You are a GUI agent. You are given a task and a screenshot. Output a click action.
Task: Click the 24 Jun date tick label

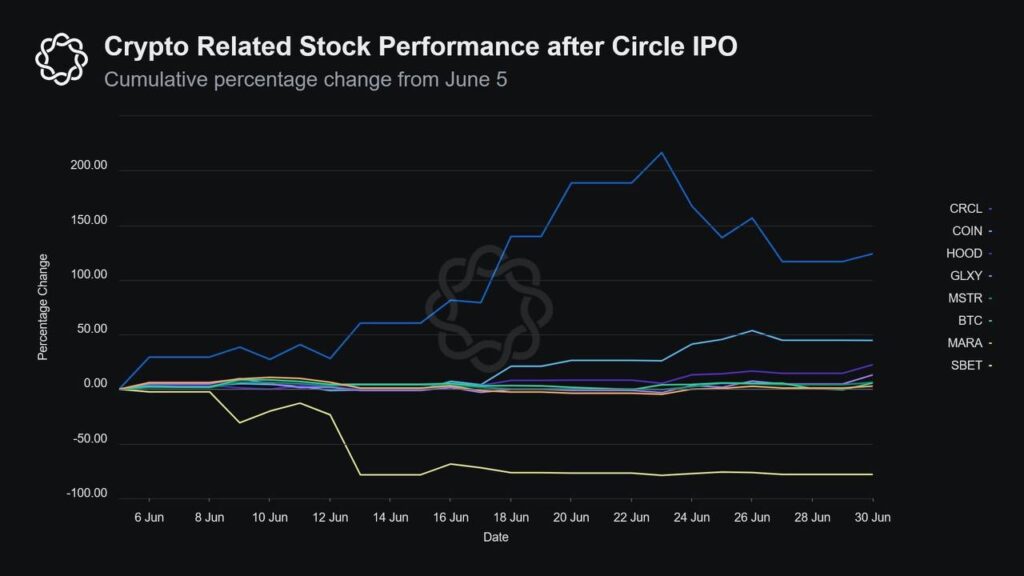(692, 517)
